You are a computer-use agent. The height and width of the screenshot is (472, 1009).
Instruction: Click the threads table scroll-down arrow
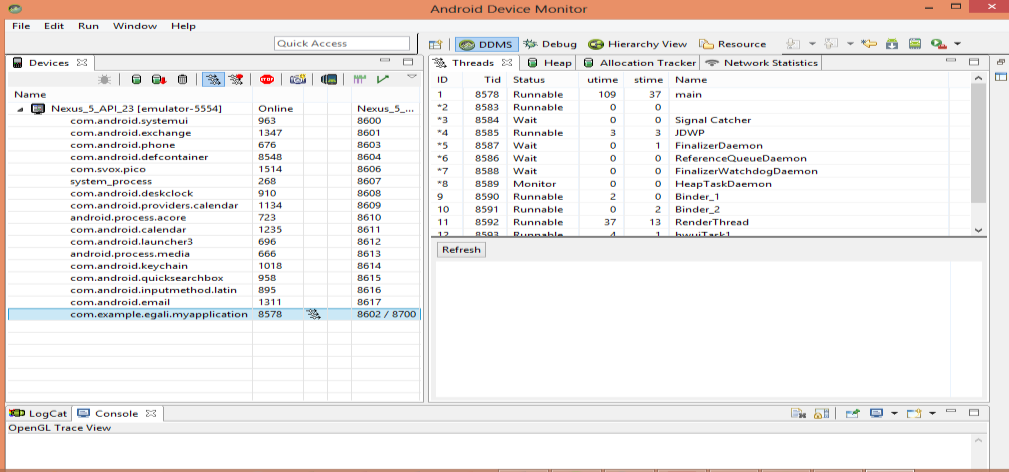978,230
